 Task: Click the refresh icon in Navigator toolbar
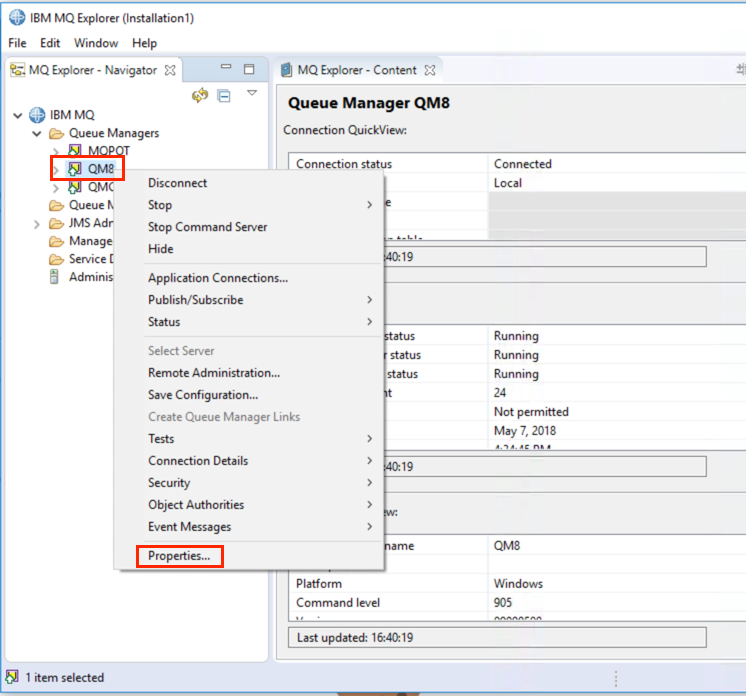point(200,95)
